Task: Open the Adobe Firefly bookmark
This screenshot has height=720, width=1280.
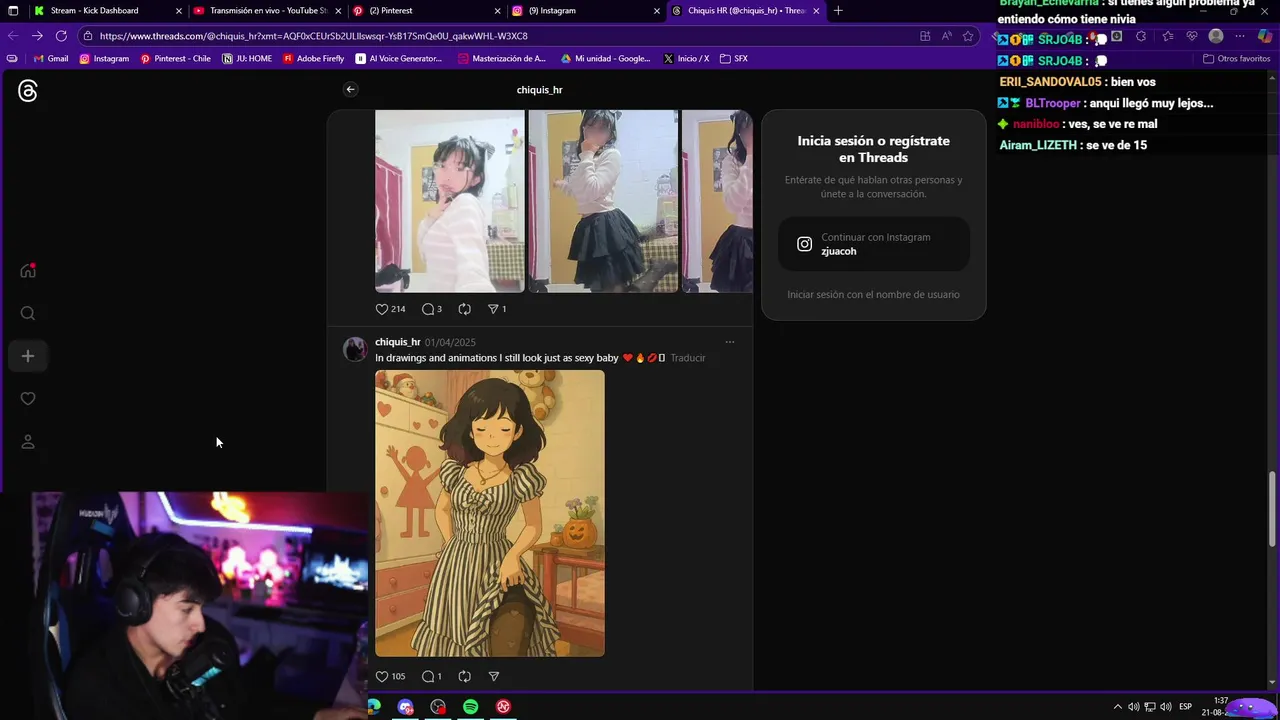Action: [313, 58]
